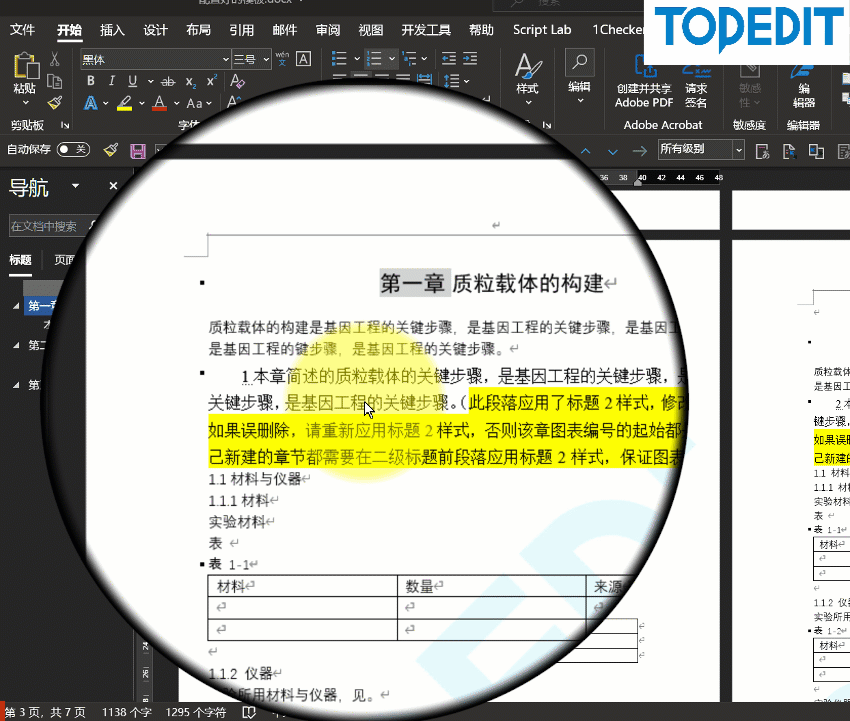850x721 pixels.
Task: Click the Paste (粘贴) clipboard icon
Action: click(25, 66)
